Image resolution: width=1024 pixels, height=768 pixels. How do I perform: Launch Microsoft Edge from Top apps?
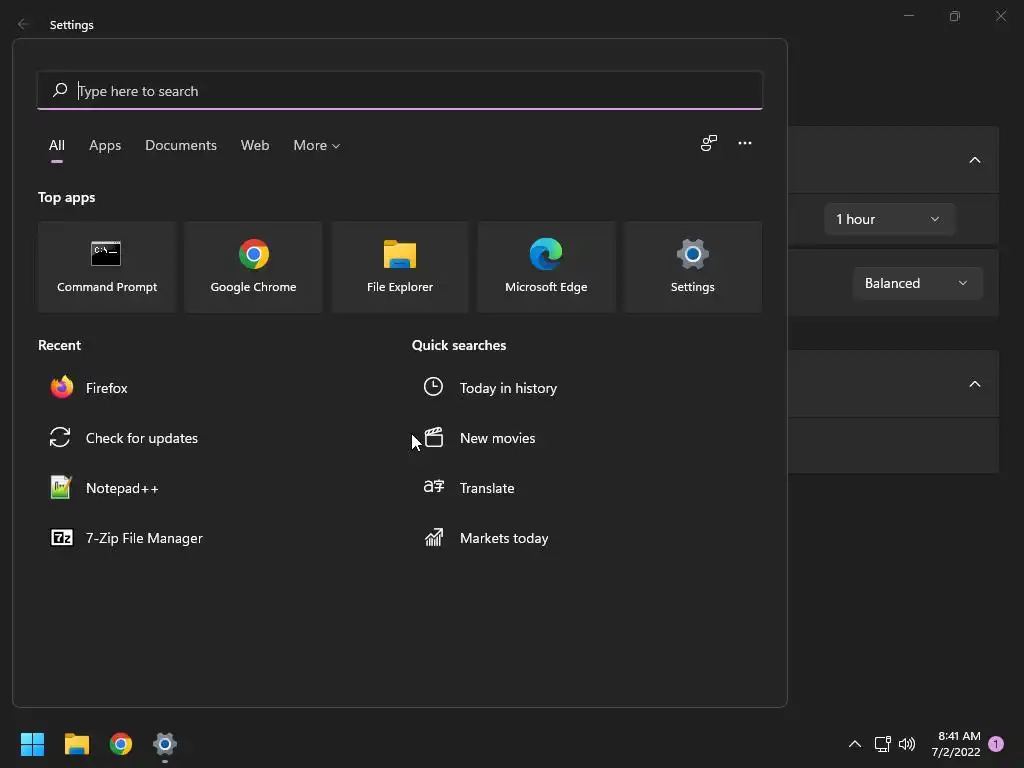point(546,266)
